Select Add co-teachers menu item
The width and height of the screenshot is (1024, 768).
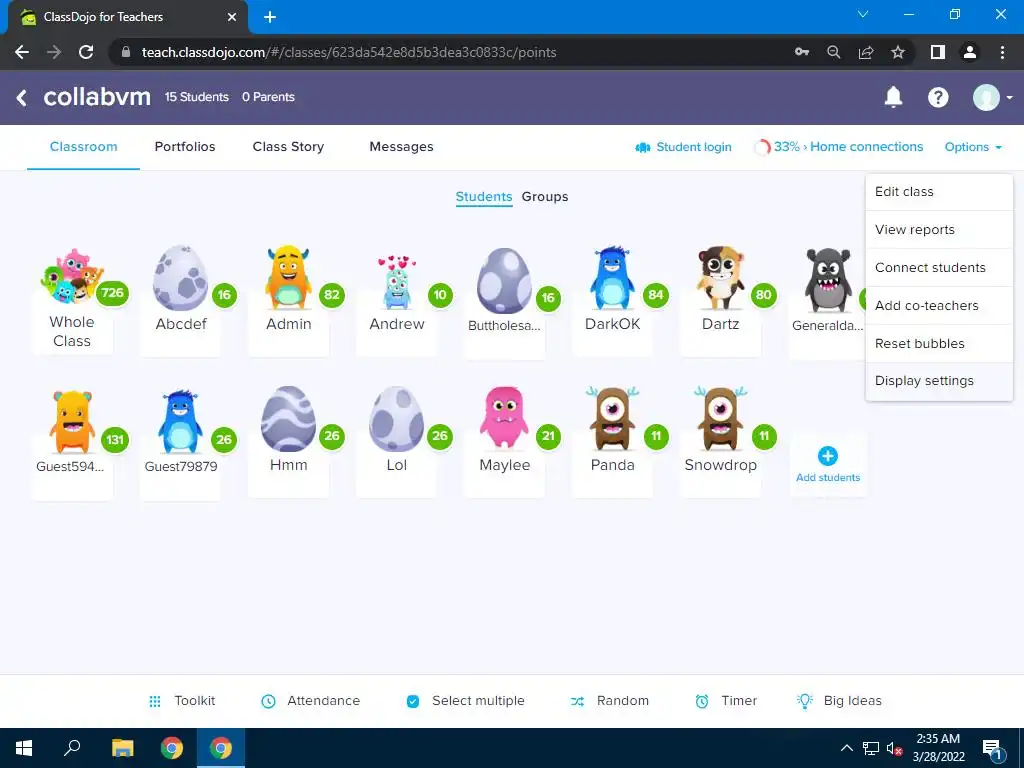tap(938, 306)
